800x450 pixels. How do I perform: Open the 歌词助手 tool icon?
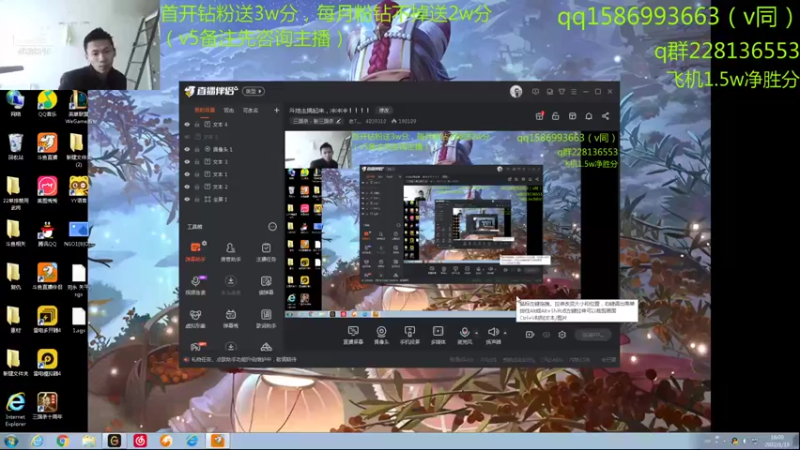266,318
